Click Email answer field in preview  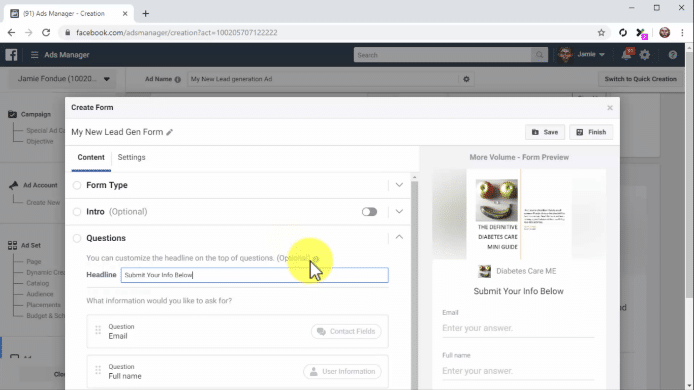pos(518,328)
